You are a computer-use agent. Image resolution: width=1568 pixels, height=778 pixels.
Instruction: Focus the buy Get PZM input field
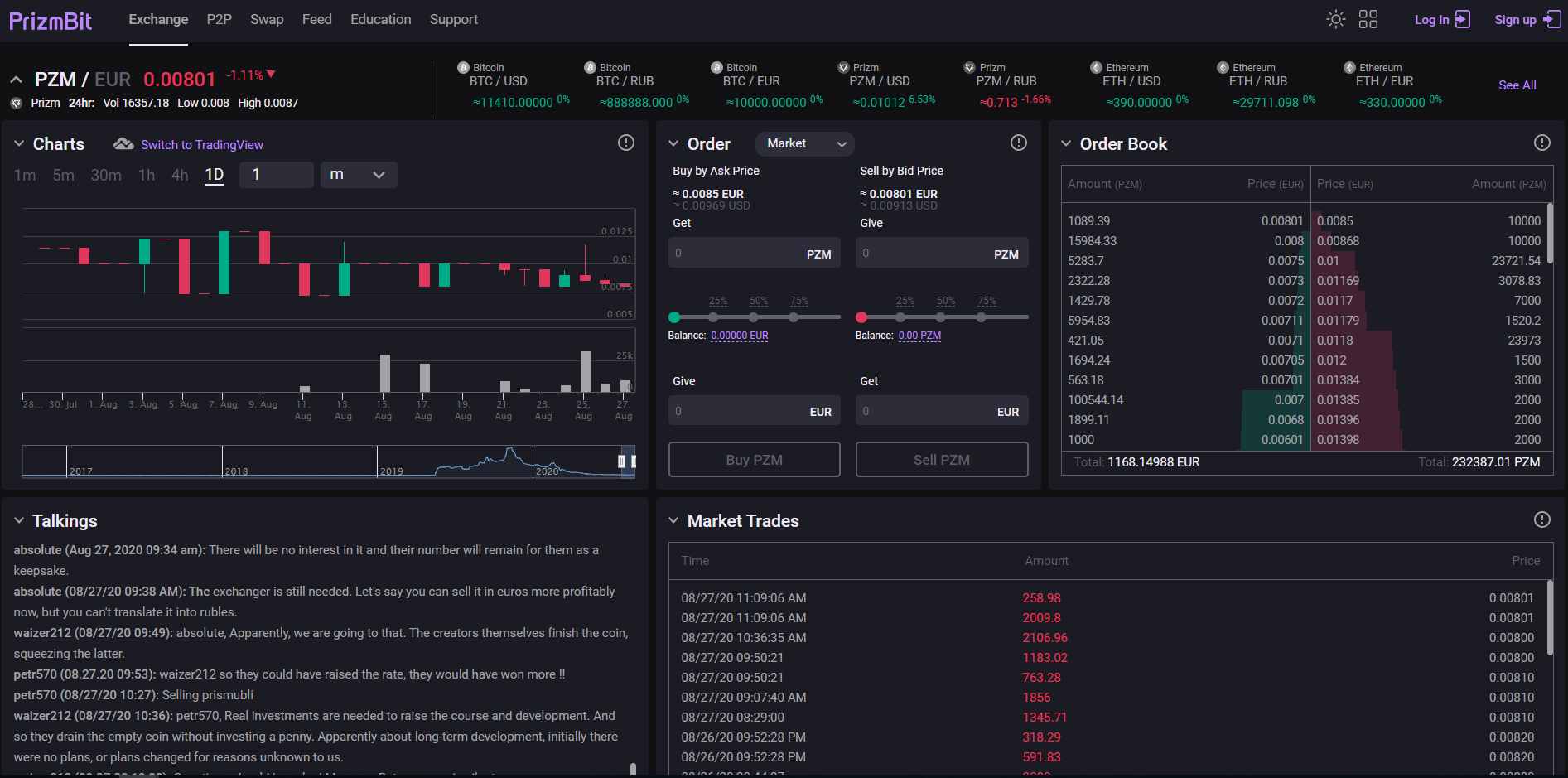coord(755,253)
